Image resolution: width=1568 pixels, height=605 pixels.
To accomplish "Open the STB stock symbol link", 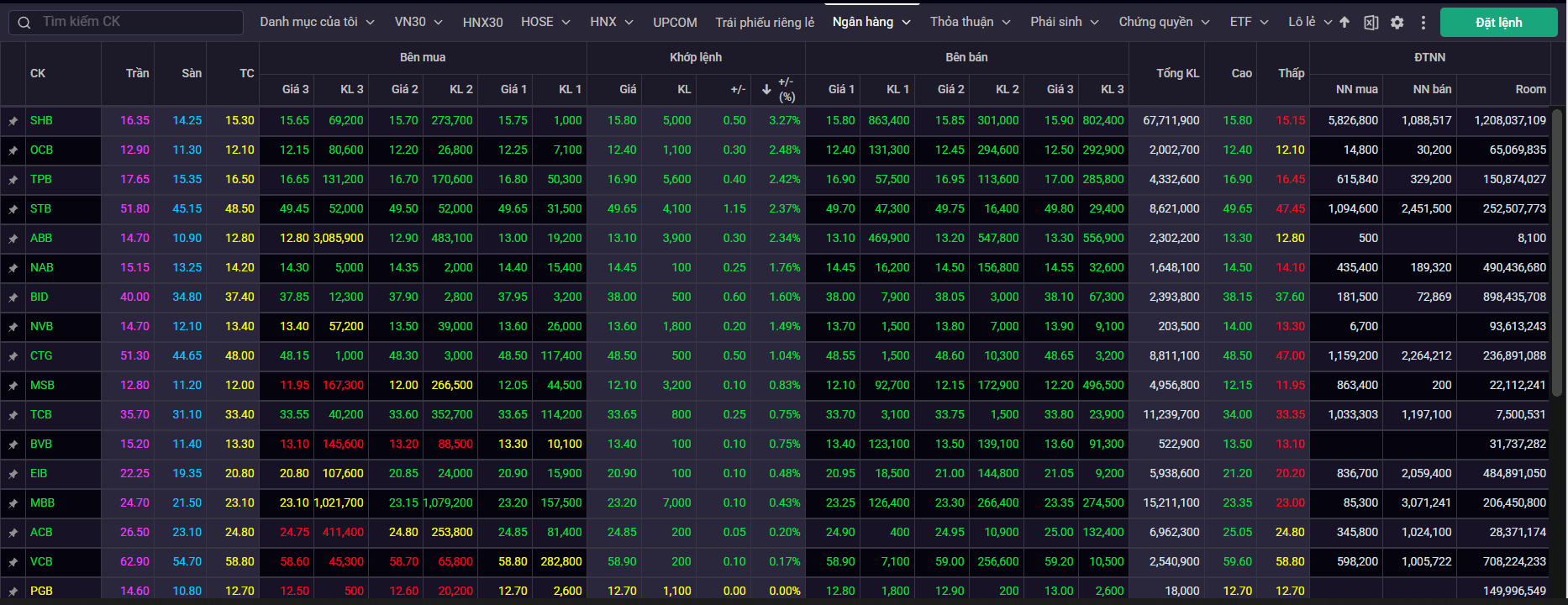I will pyautogui.click(x=40, y=208).
